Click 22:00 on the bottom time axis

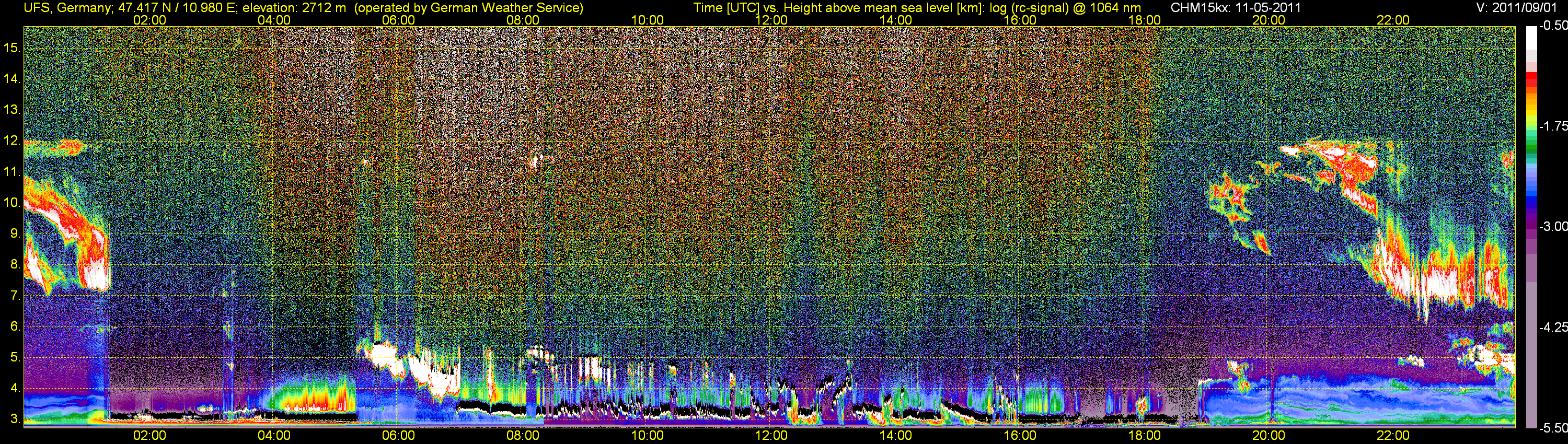tap(1393, 436)
